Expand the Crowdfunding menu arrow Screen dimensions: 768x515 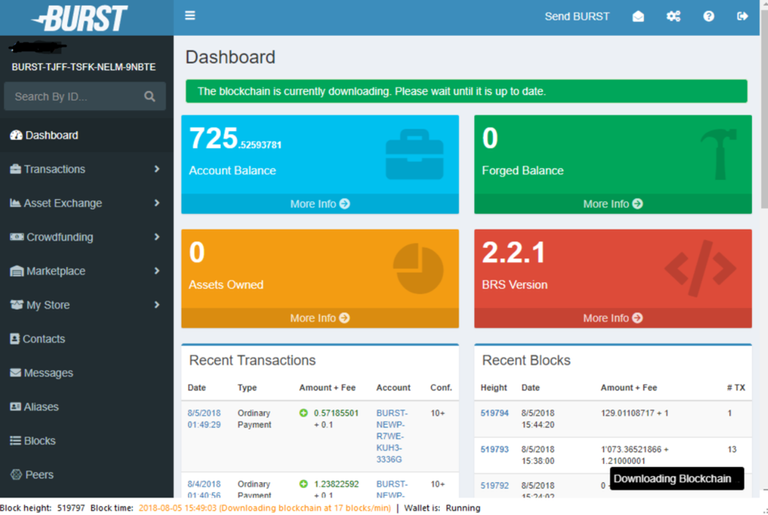click(157, 237)
